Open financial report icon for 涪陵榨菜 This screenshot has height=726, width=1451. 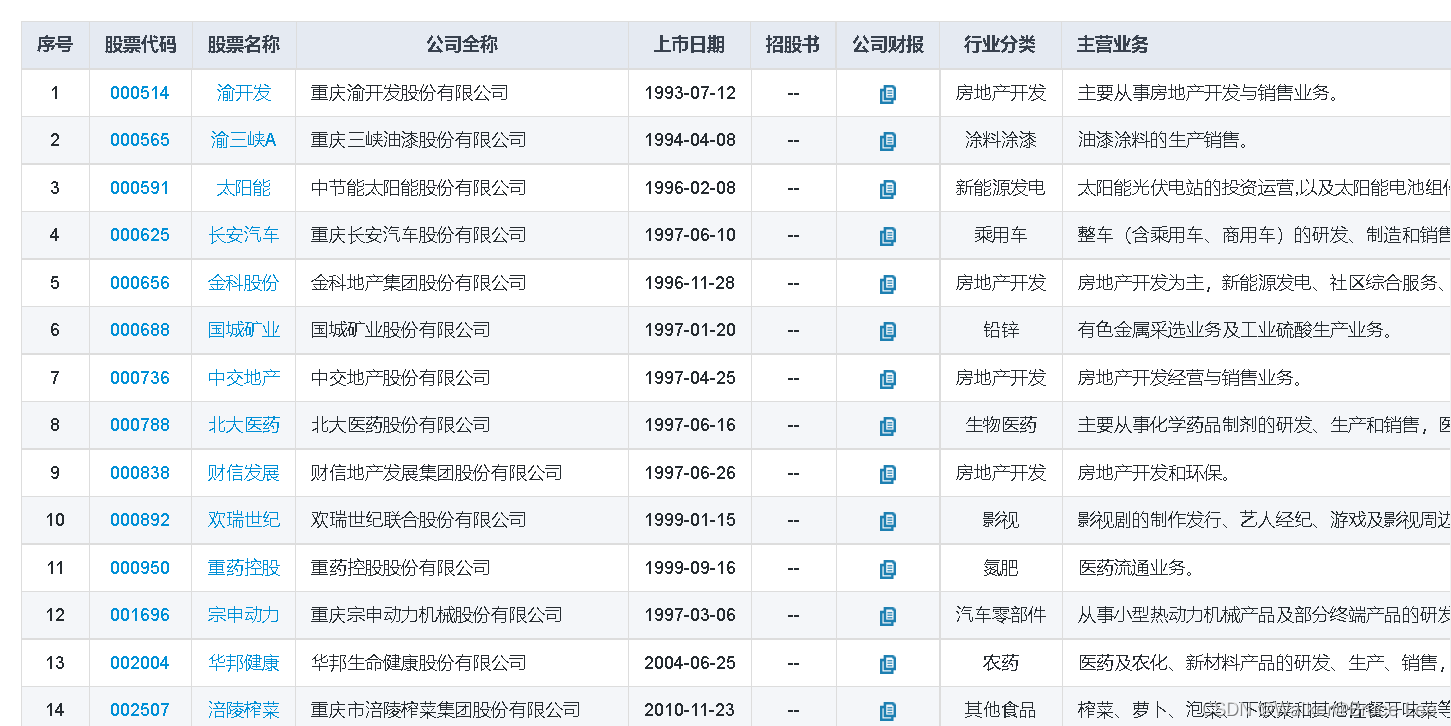point(888,711)
